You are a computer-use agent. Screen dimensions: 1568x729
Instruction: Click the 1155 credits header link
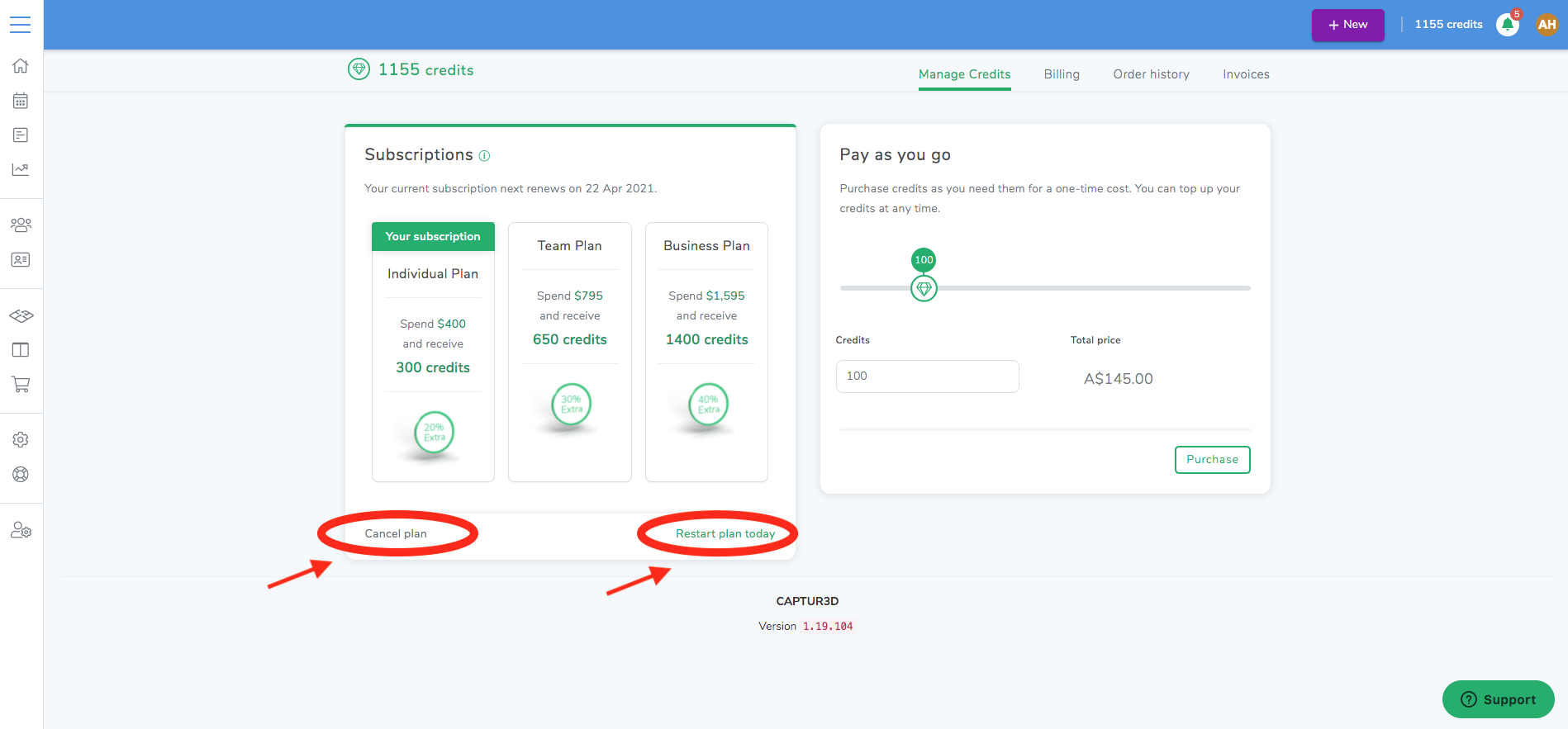tap(1448, 25)
